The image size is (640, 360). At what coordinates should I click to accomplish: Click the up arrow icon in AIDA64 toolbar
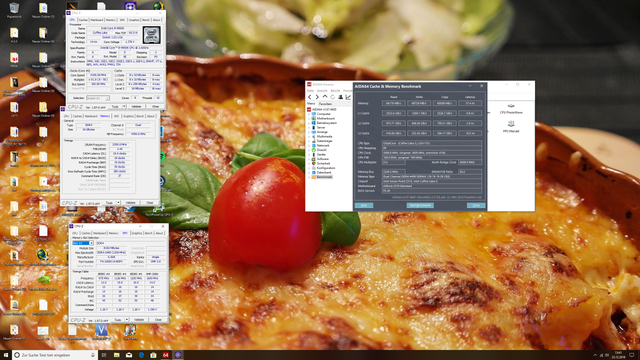tap(325, 97)
